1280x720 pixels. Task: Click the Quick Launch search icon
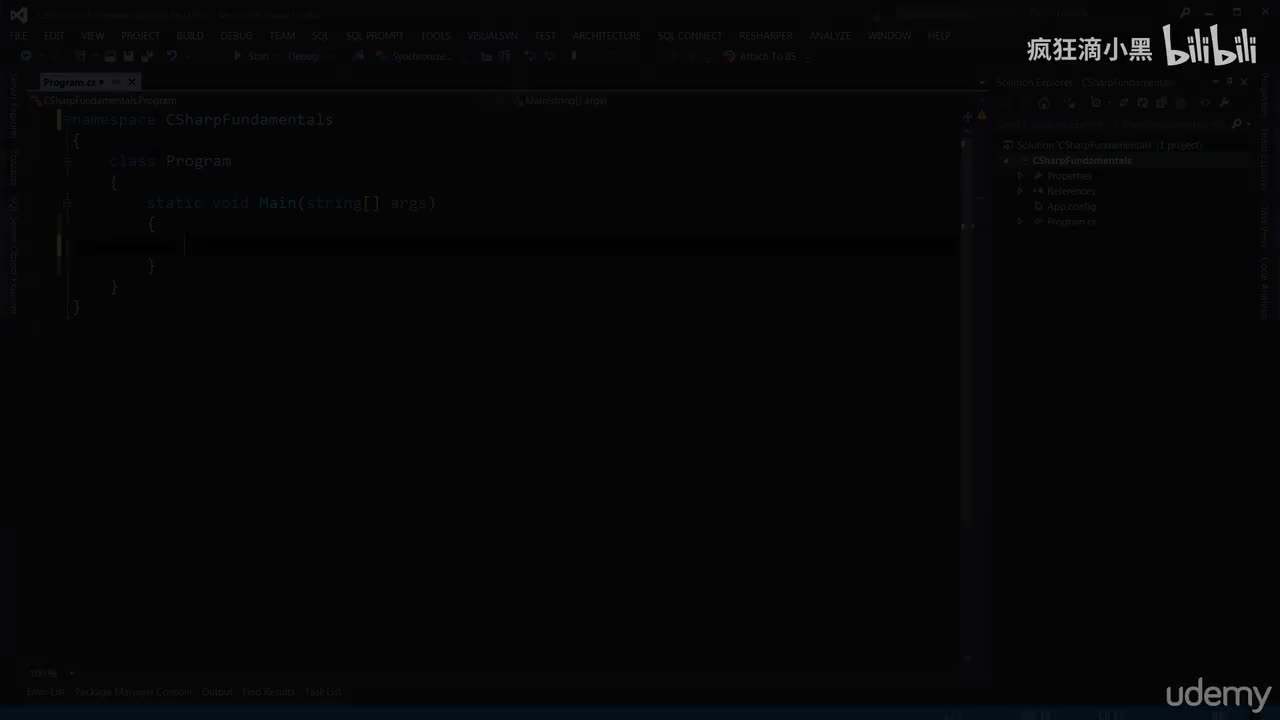click(1185, 14)
